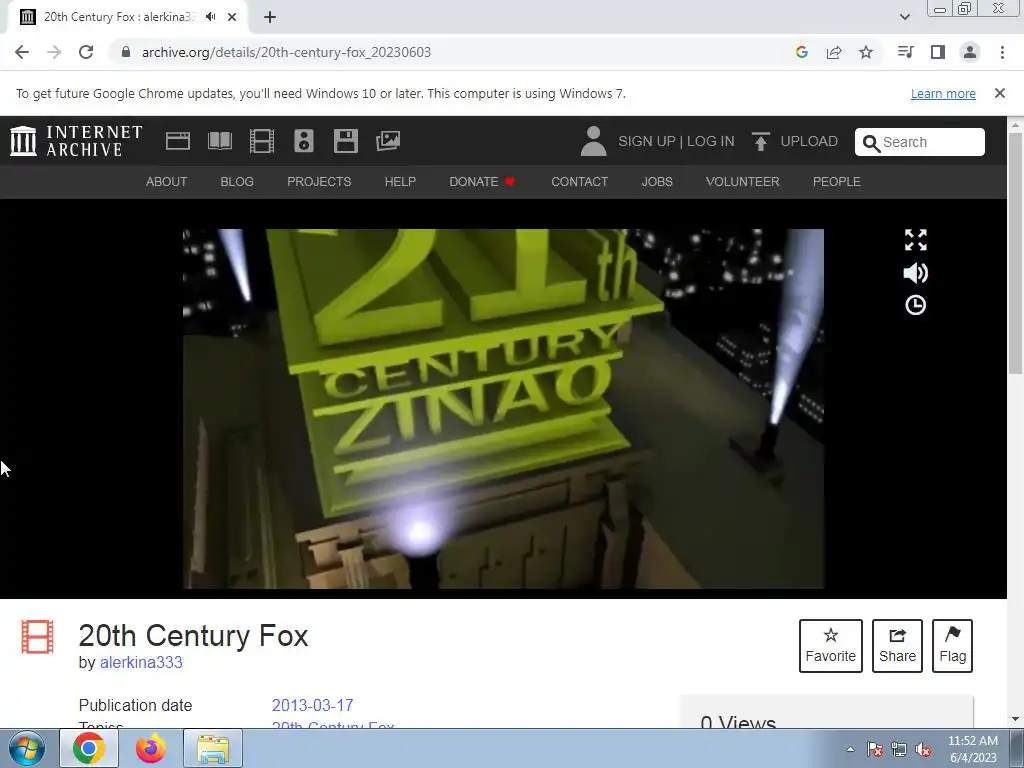Play the 20th Century Fox video
This screenshot has height=768, width=1024.
tap(504, 409)
